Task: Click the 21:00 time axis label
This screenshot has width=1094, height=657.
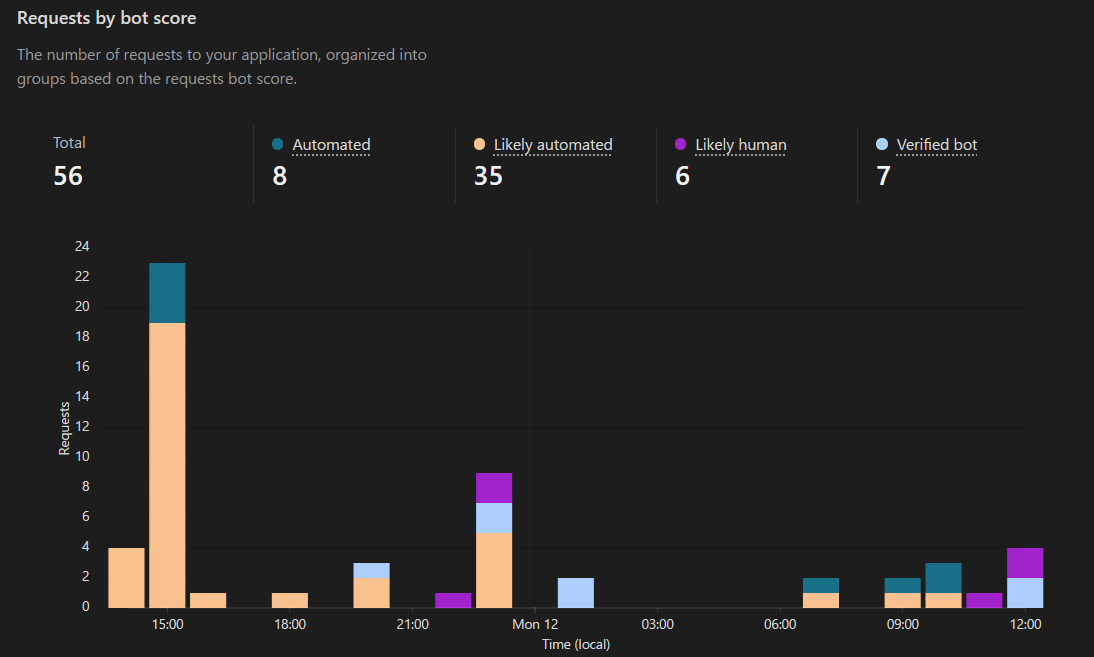Action: 412,624
